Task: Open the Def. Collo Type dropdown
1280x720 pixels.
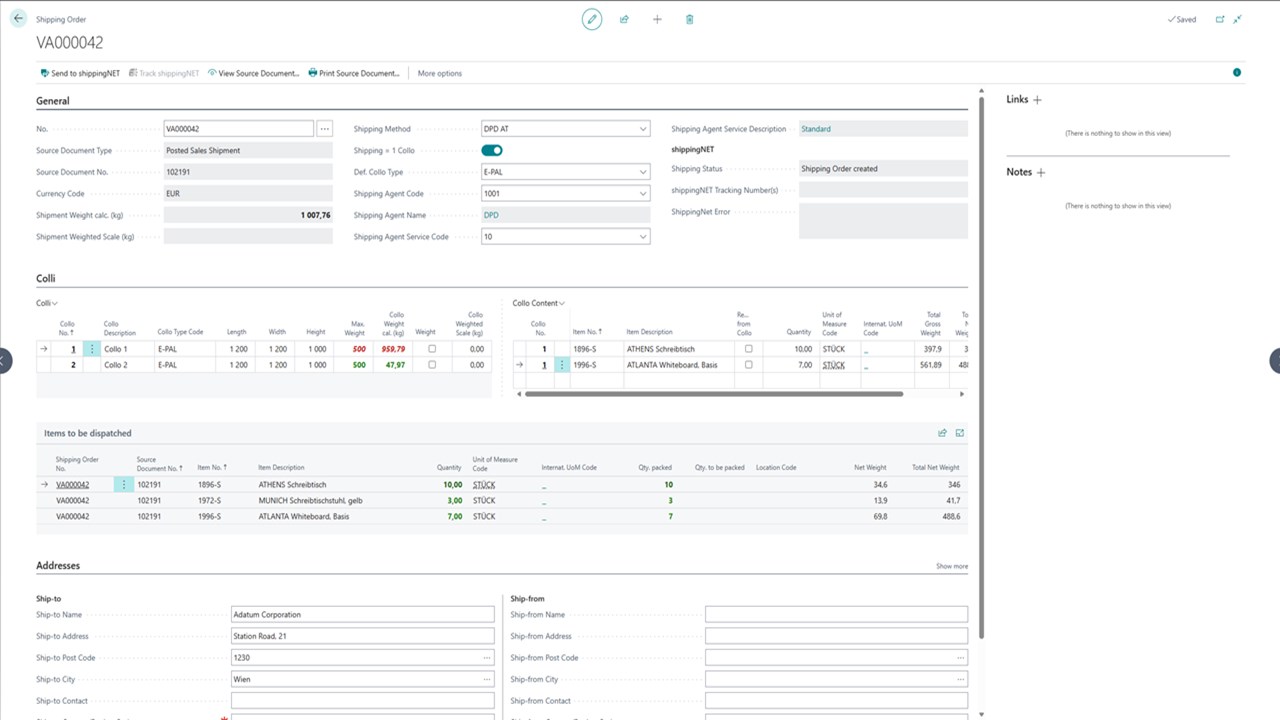Action: coord(642,172)
